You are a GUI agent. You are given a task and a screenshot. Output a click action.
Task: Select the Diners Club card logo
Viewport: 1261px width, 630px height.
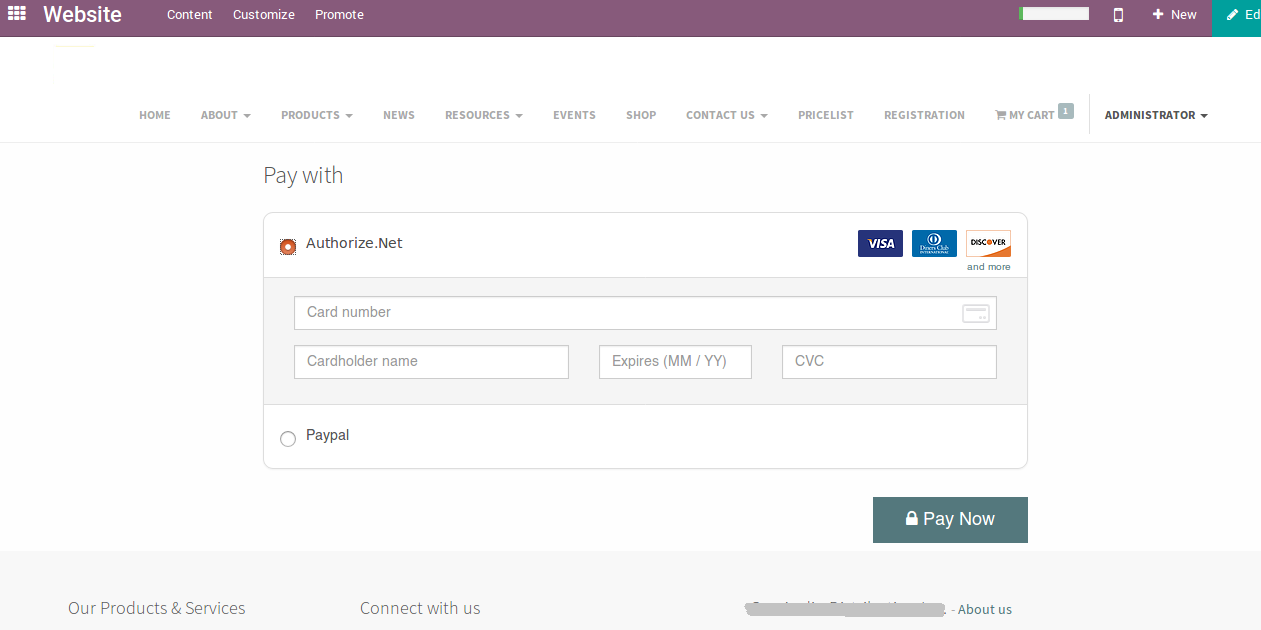(934, 243)
